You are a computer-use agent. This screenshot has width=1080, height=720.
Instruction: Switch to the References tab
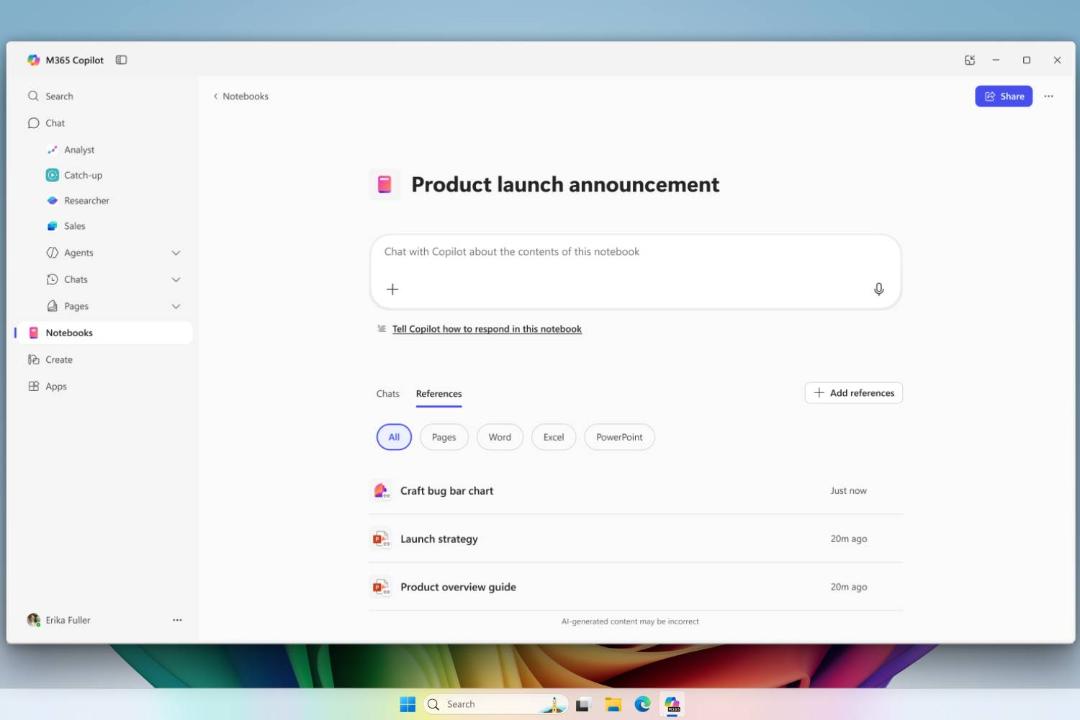(439, 394)
